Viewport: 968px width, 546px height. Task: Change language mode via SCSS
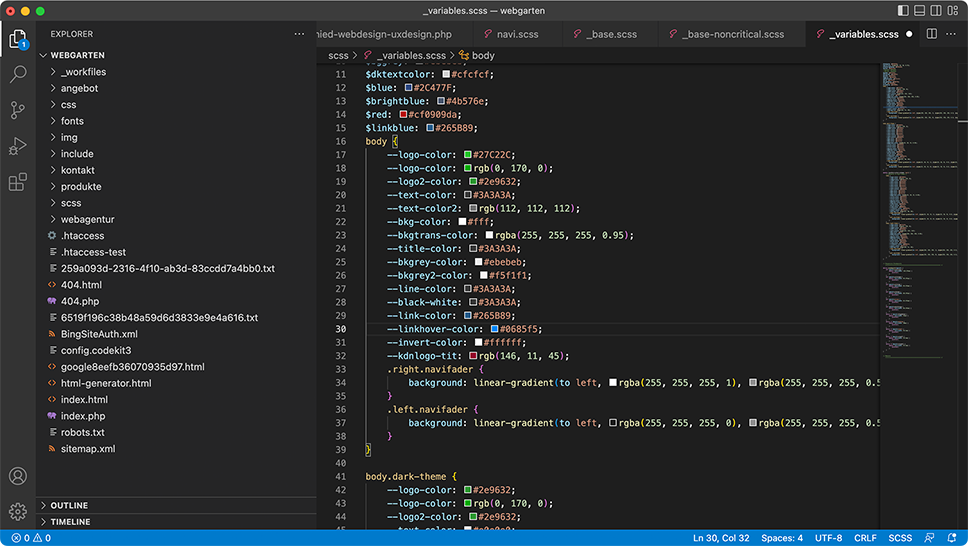pos(900,538)
